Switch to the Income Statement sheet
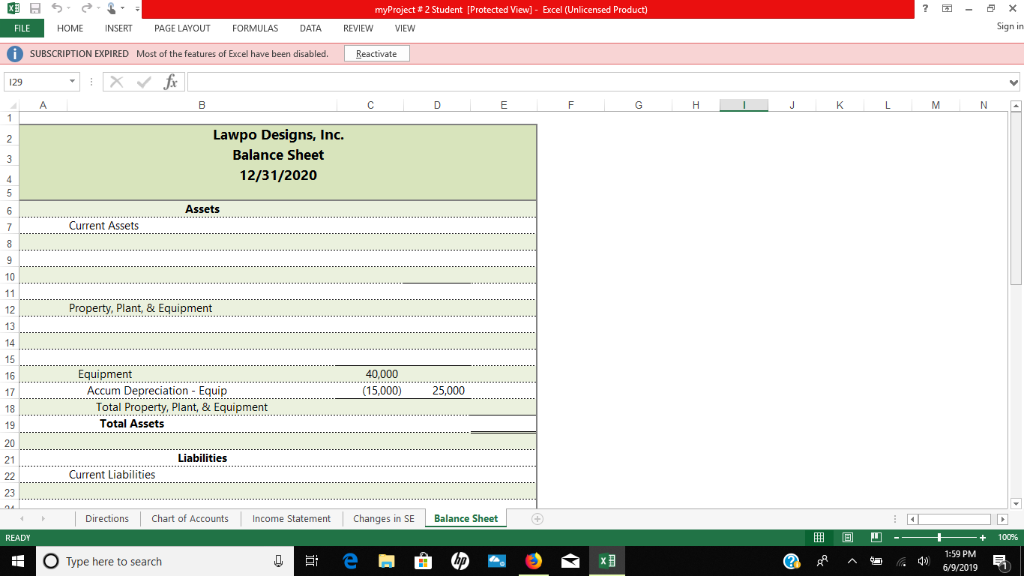1024x576 pixels. (x=291, y=518)
